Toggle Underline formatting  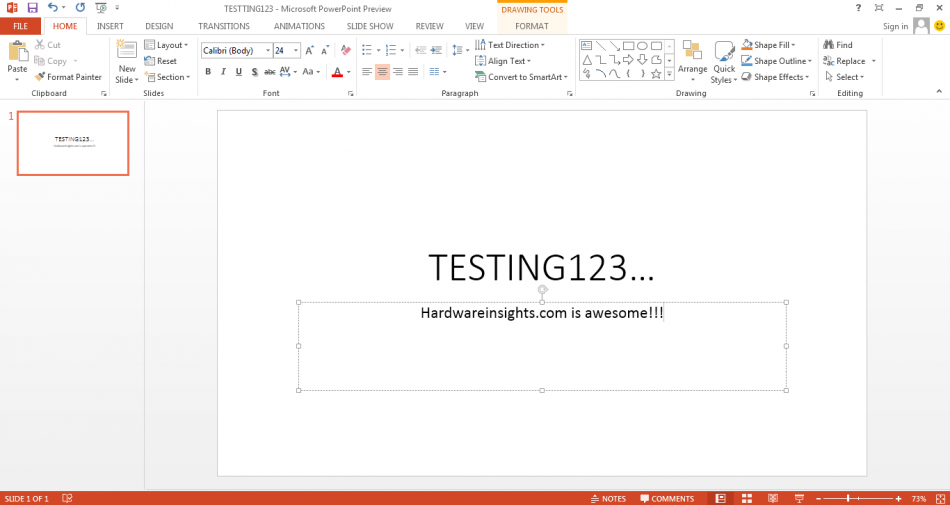239,71
